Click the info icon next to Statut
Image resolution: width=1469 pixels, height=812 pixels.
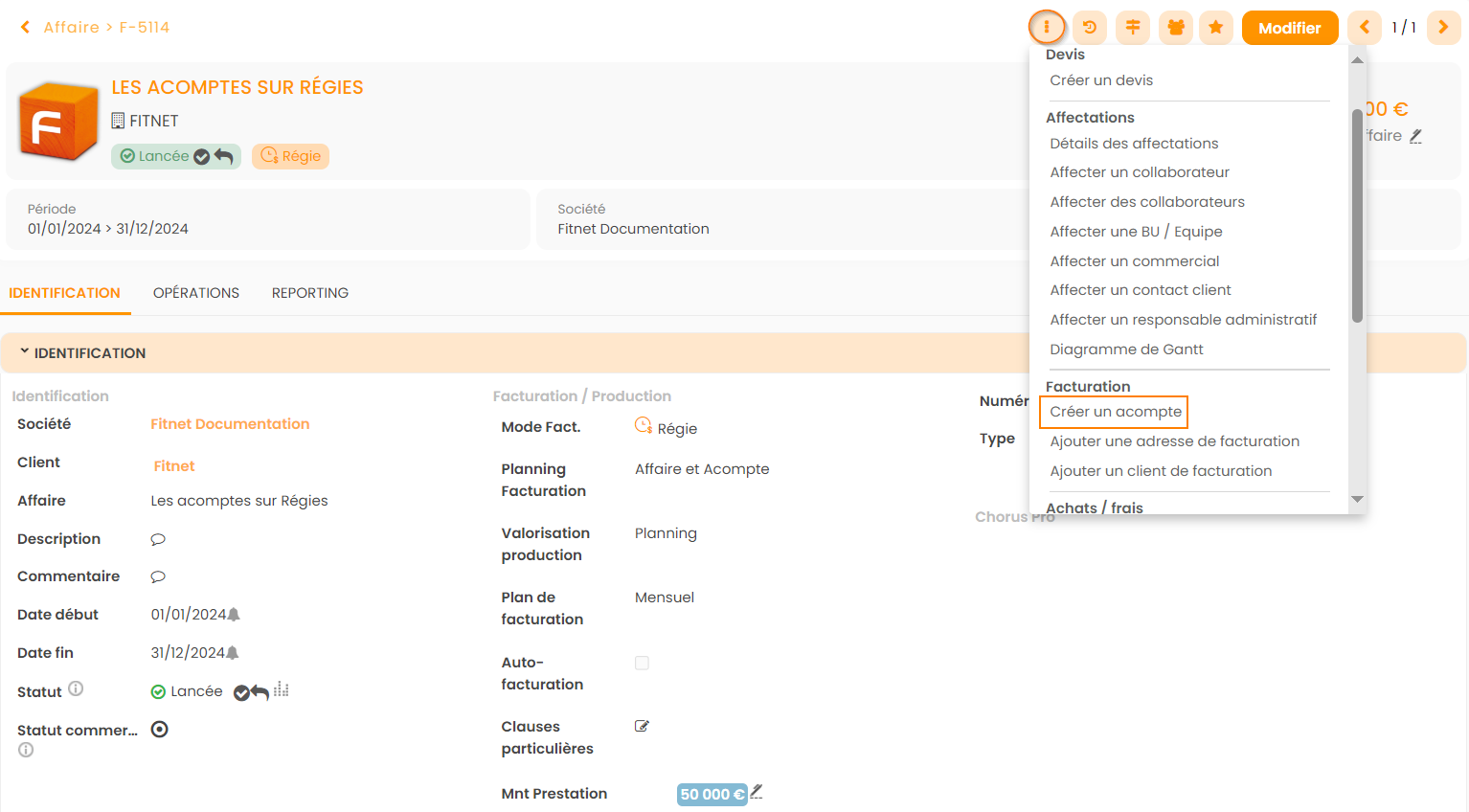click(76, 688)
